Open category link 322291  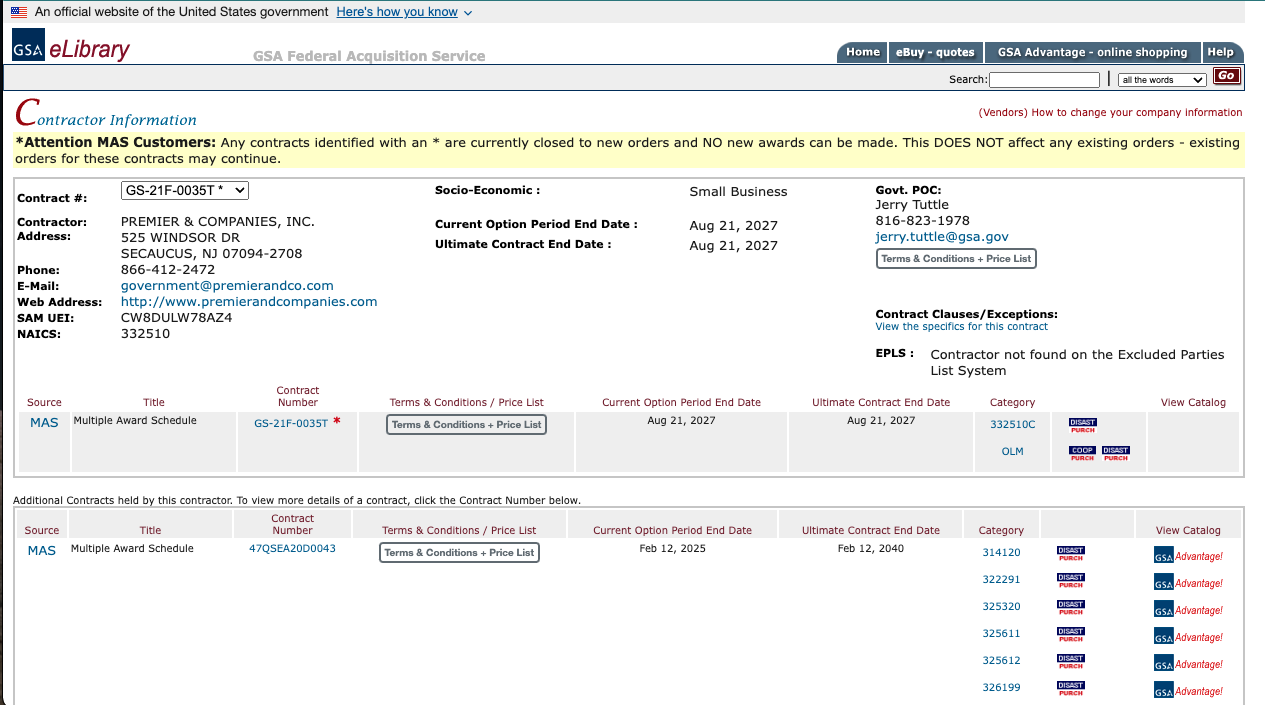pyautogui.click(x=1001, y=580)
